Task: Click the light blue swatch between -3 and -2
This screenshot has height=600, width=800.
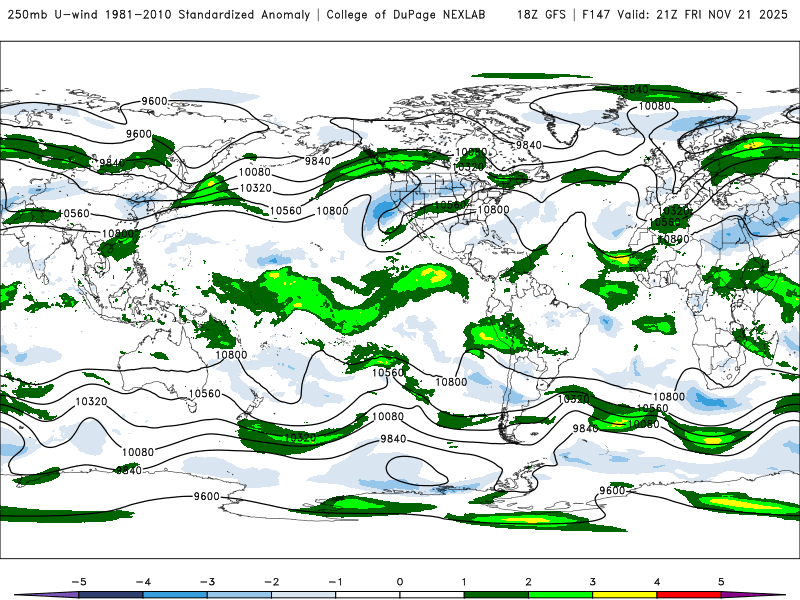Action: pos(239,595)
